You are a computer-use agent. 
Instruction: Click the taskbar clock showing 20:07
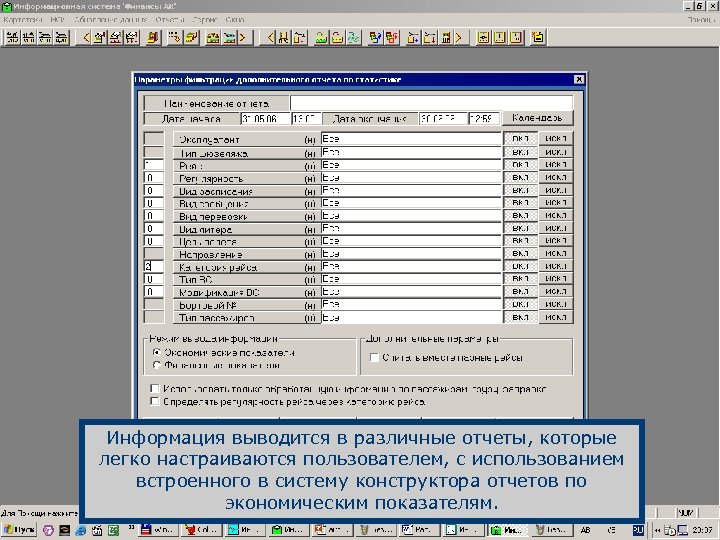coord(702,530)
